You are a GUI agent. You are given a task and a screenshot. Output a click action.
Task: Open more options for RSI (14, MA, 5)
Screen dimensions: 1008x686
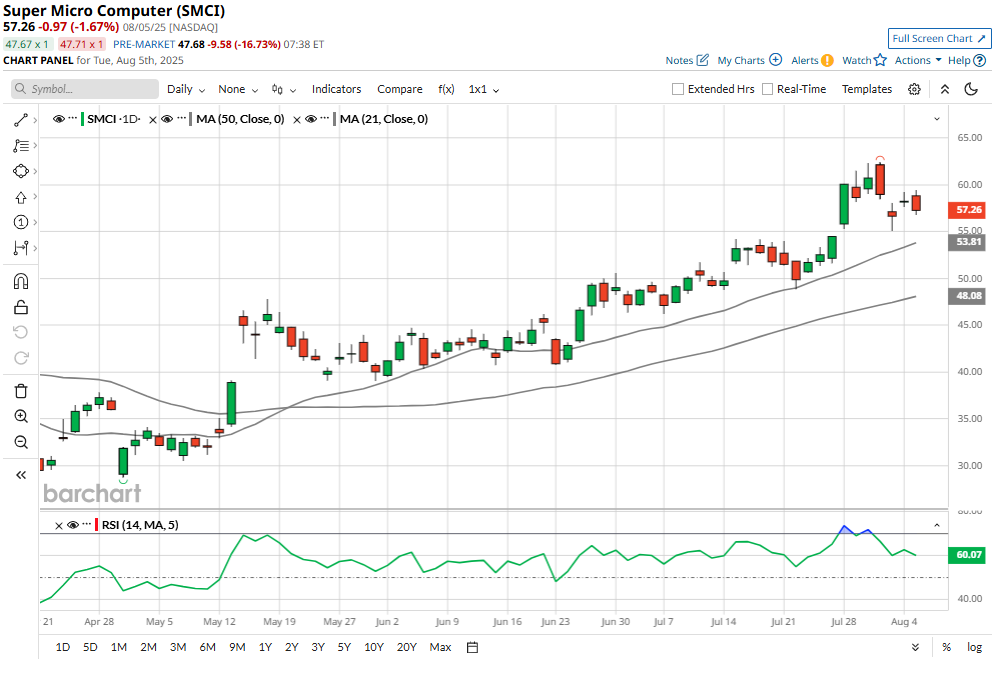click(87, 525)
